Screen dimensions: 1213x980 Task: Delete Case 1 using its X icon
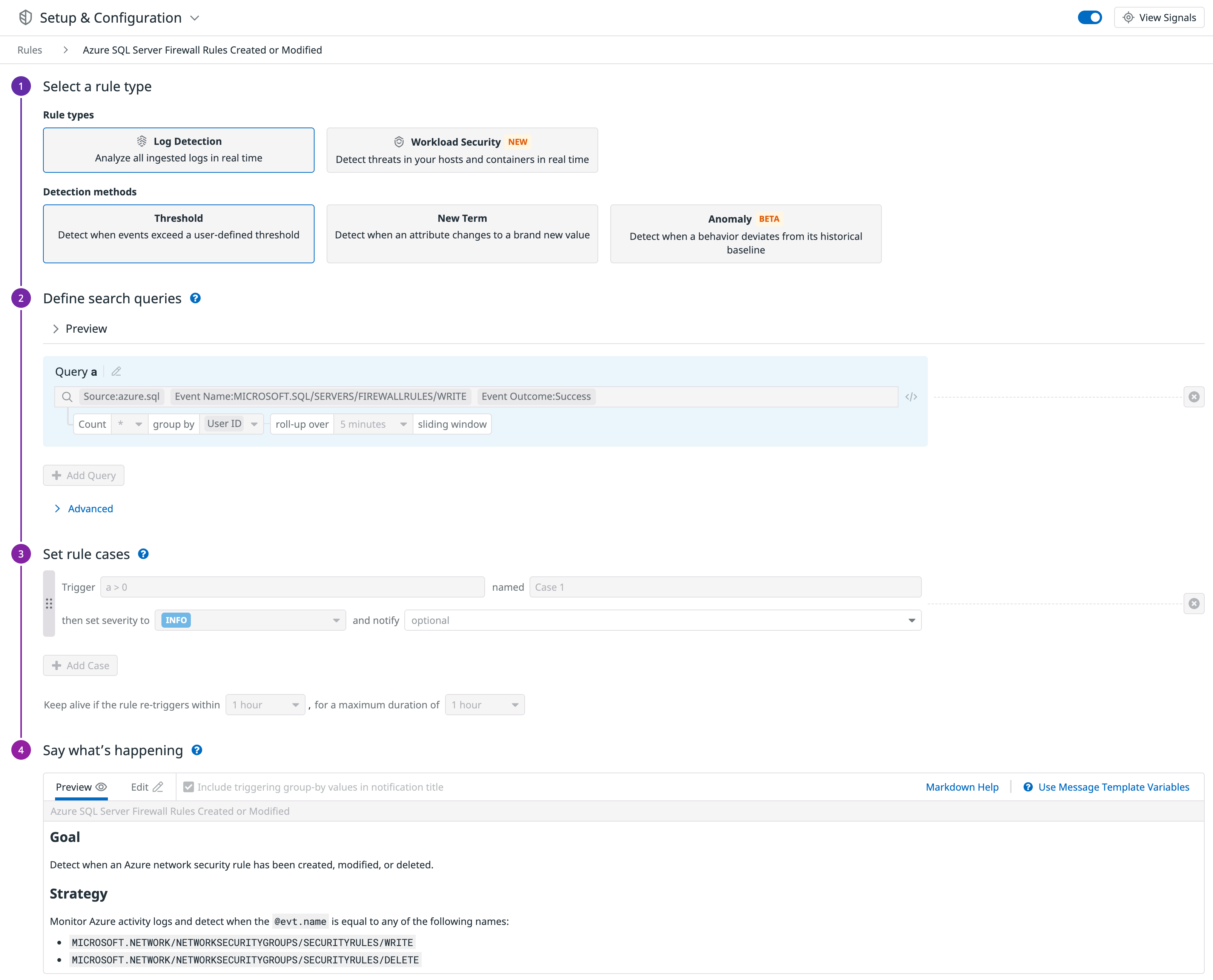(1195, 604)
